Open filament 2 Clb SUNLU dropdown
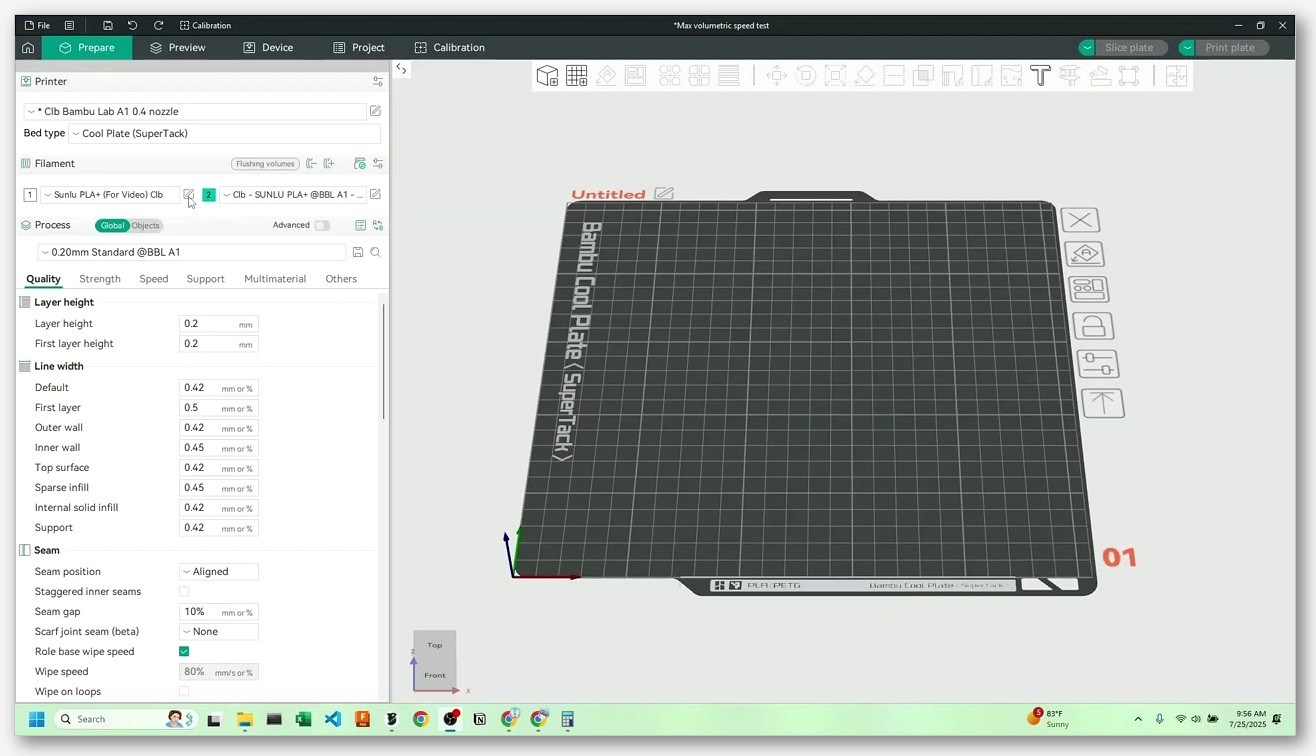This screenshot has width=1316, height=756. pyautogui.click(x=292, y=195)
